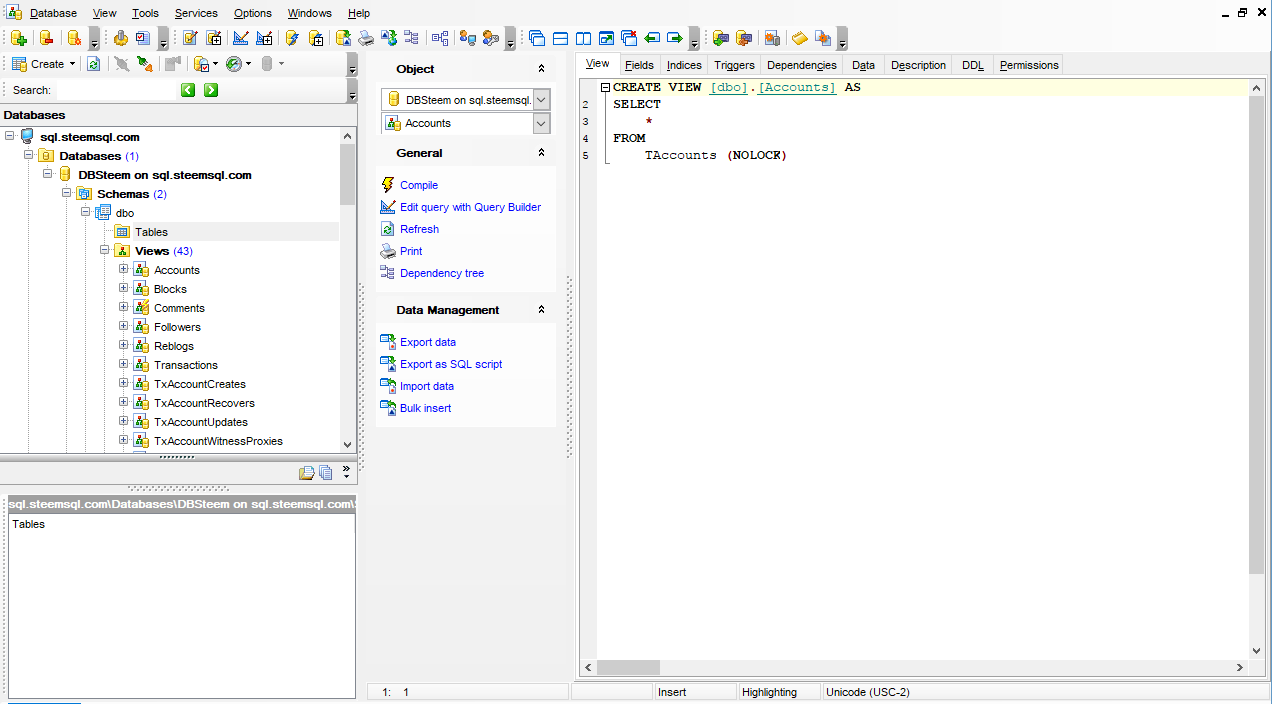Click Edit query with Query Builder link
The width and height of the screenshot is (1272, 704).
470,207
